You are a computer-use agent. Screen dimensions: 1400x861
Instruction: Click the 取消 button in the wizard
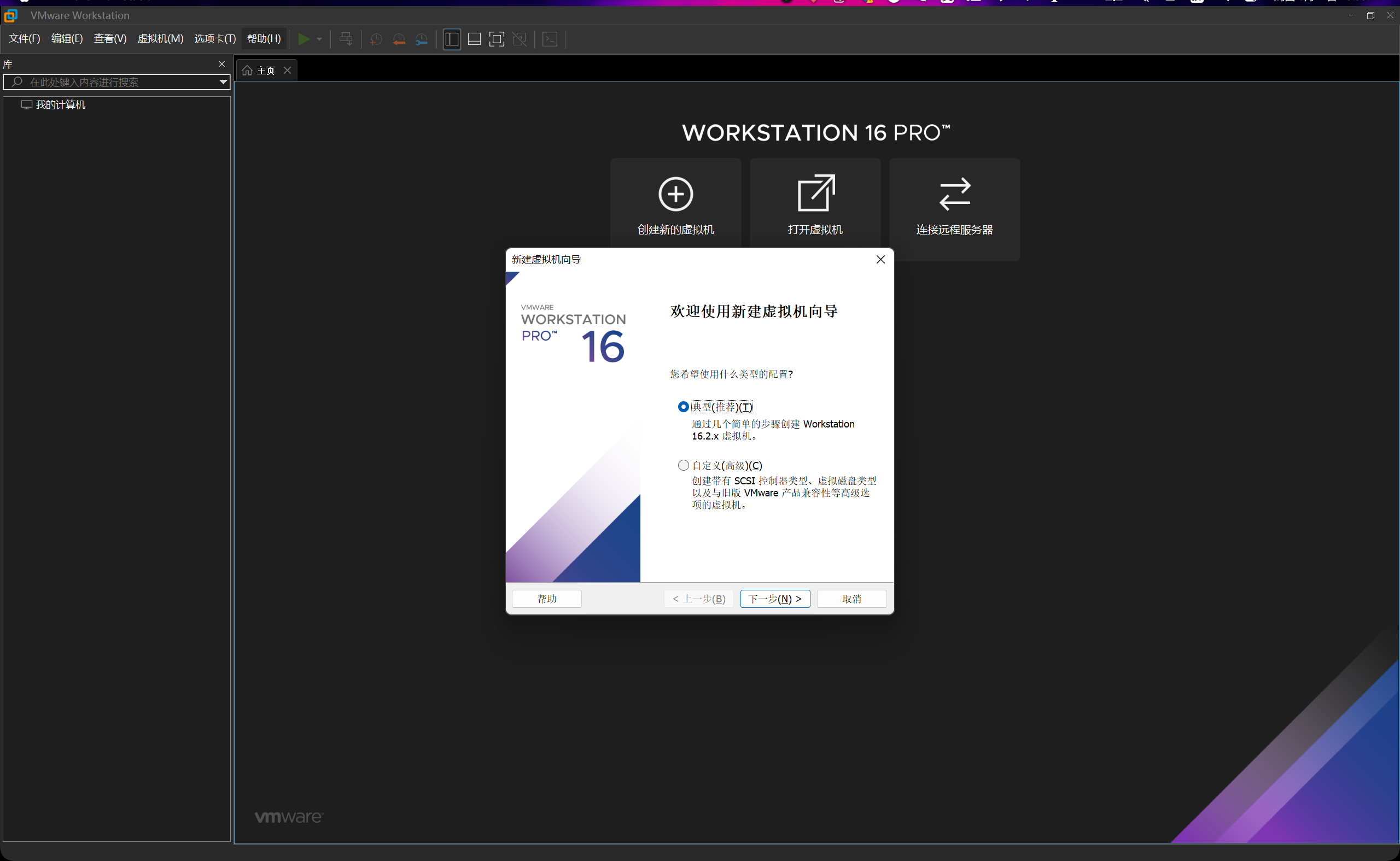(851, 599)
